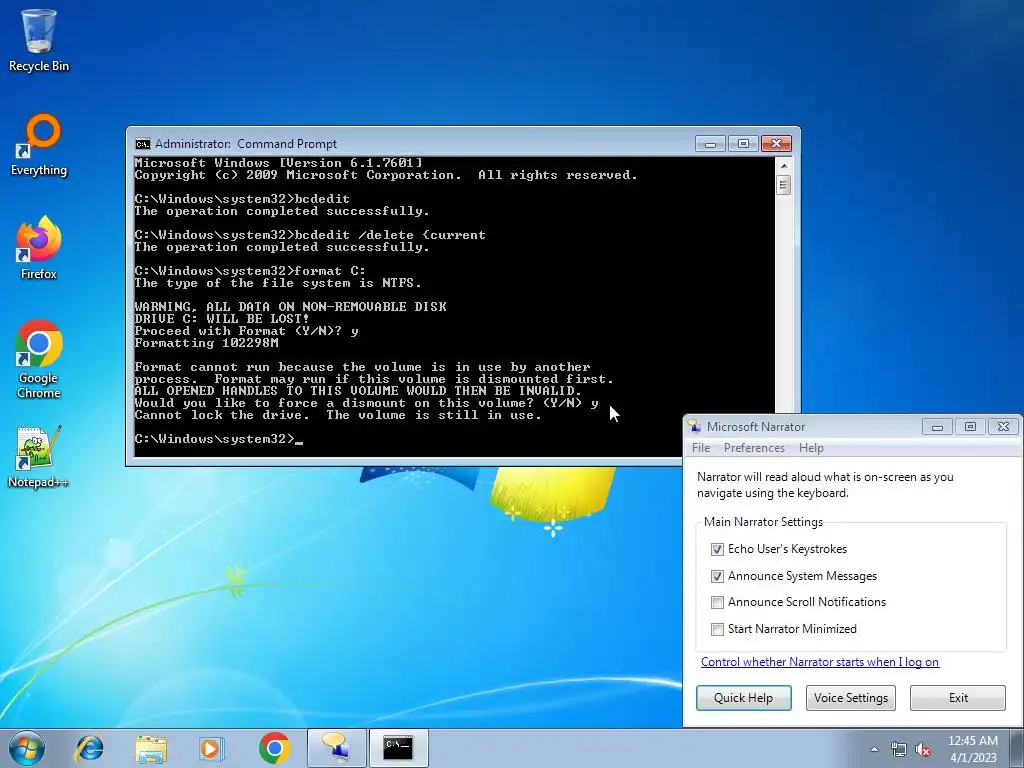1024x768 pixels.
Task: Click Command Prompt scrollbar up arrow
Action: [784, 166]
